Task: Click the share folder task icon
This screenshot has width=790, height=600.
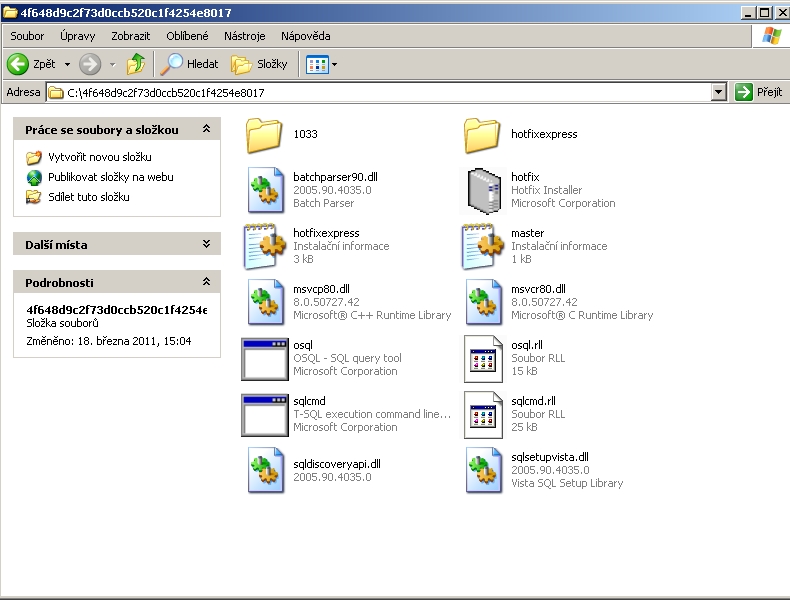Action: [x=34, y=197]
